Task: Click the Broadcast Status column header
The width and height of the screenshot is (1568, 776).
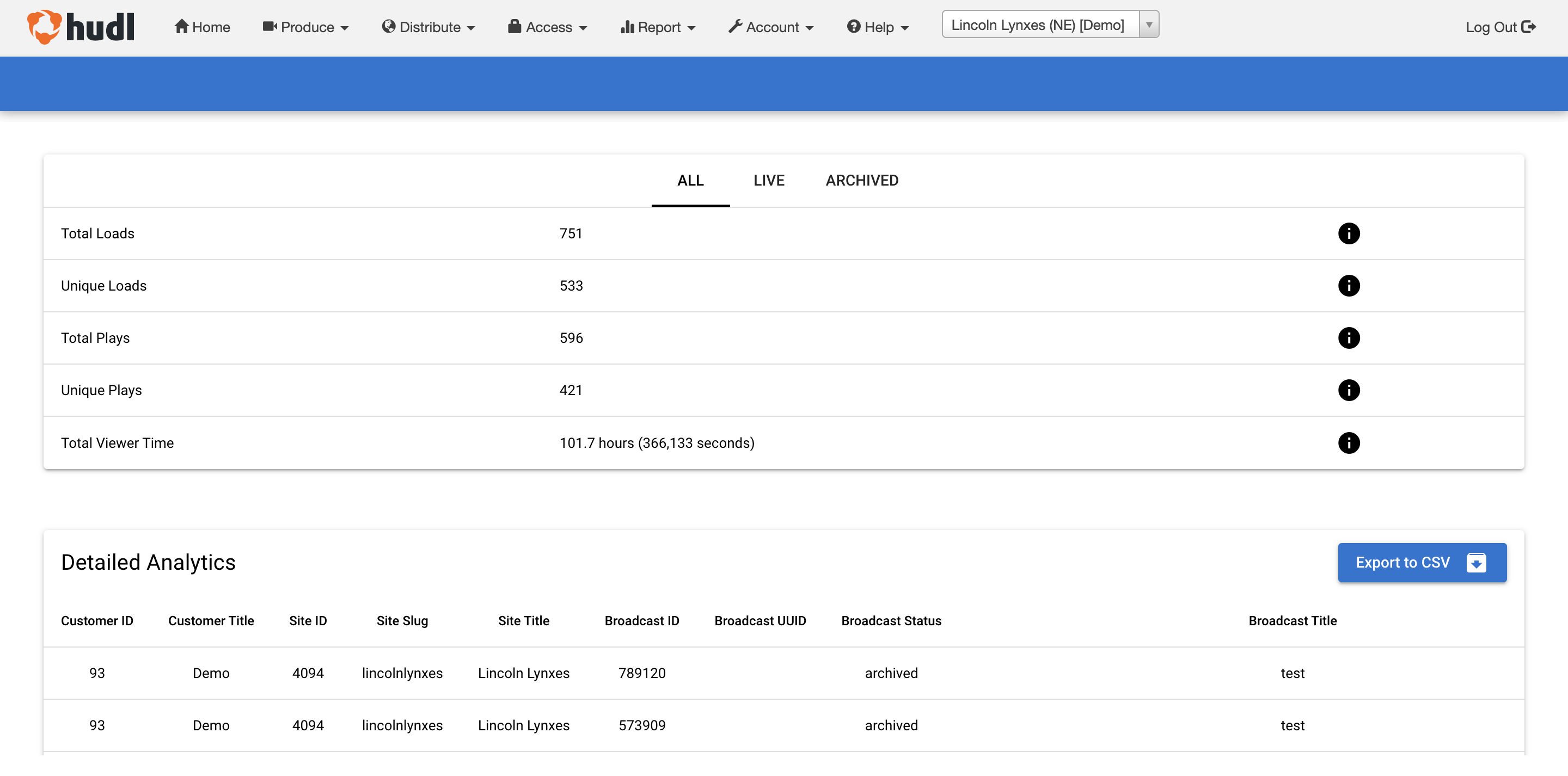Action: [891, 620]
